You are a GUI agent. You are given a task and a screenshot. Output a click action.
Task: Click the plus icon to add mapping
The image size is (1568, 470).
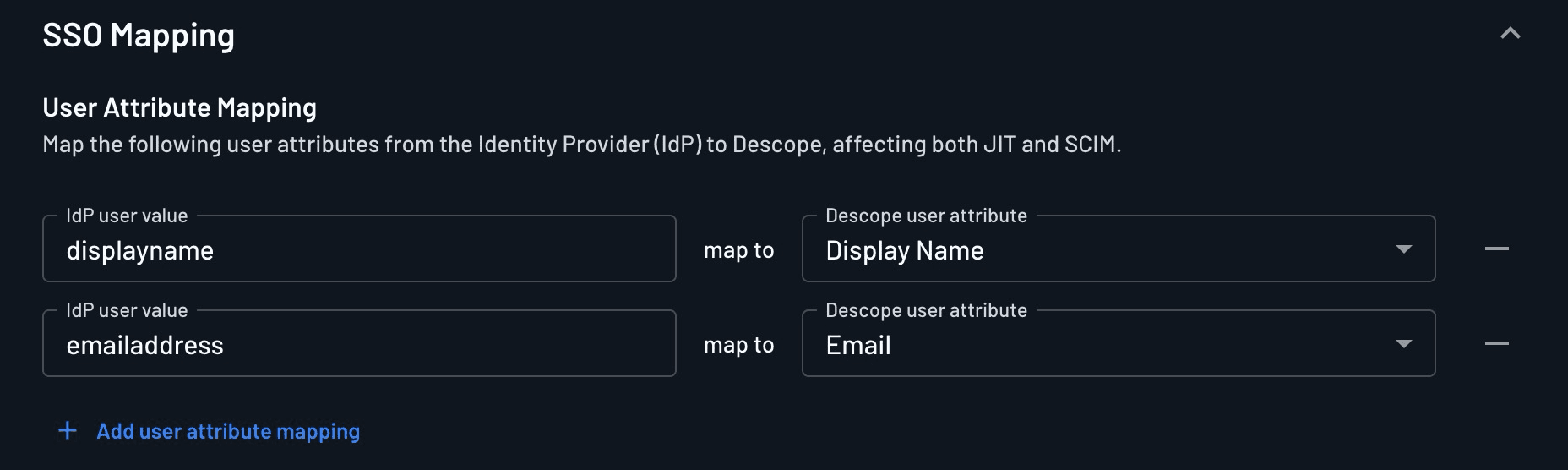(x=68, y=431)
